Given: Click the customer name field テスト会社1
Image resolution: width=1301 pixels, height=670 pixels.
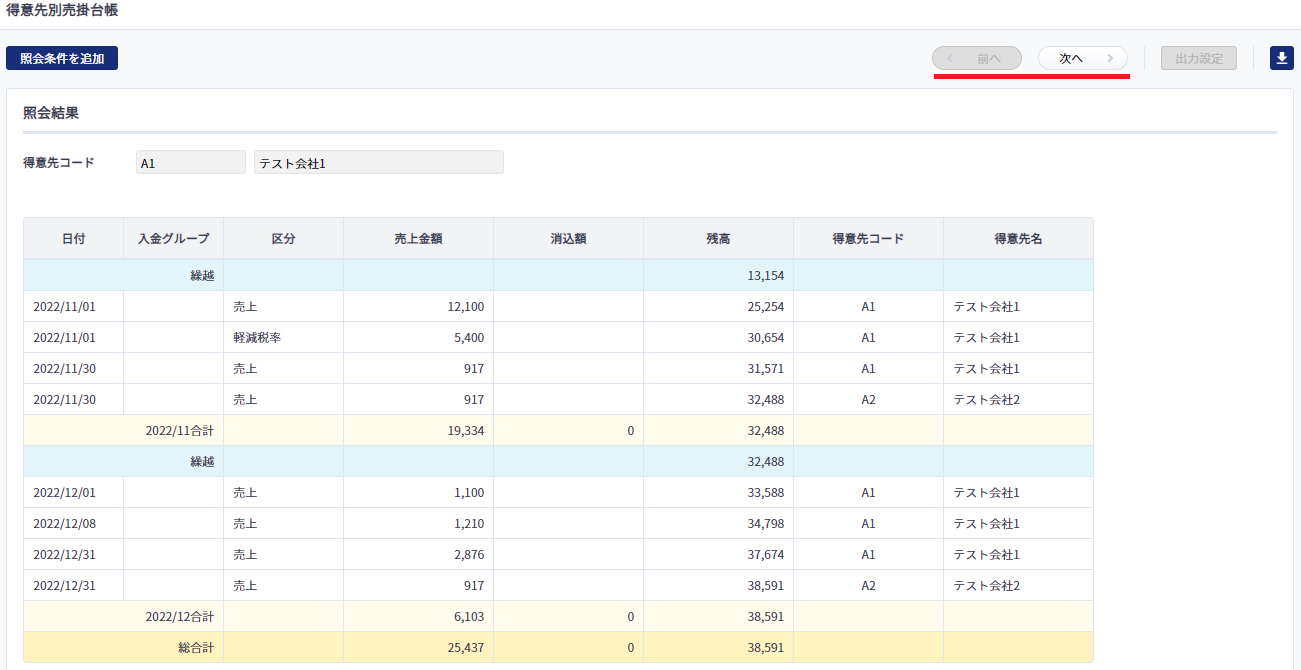Looking at the screenshot, I should coord(379,162).
